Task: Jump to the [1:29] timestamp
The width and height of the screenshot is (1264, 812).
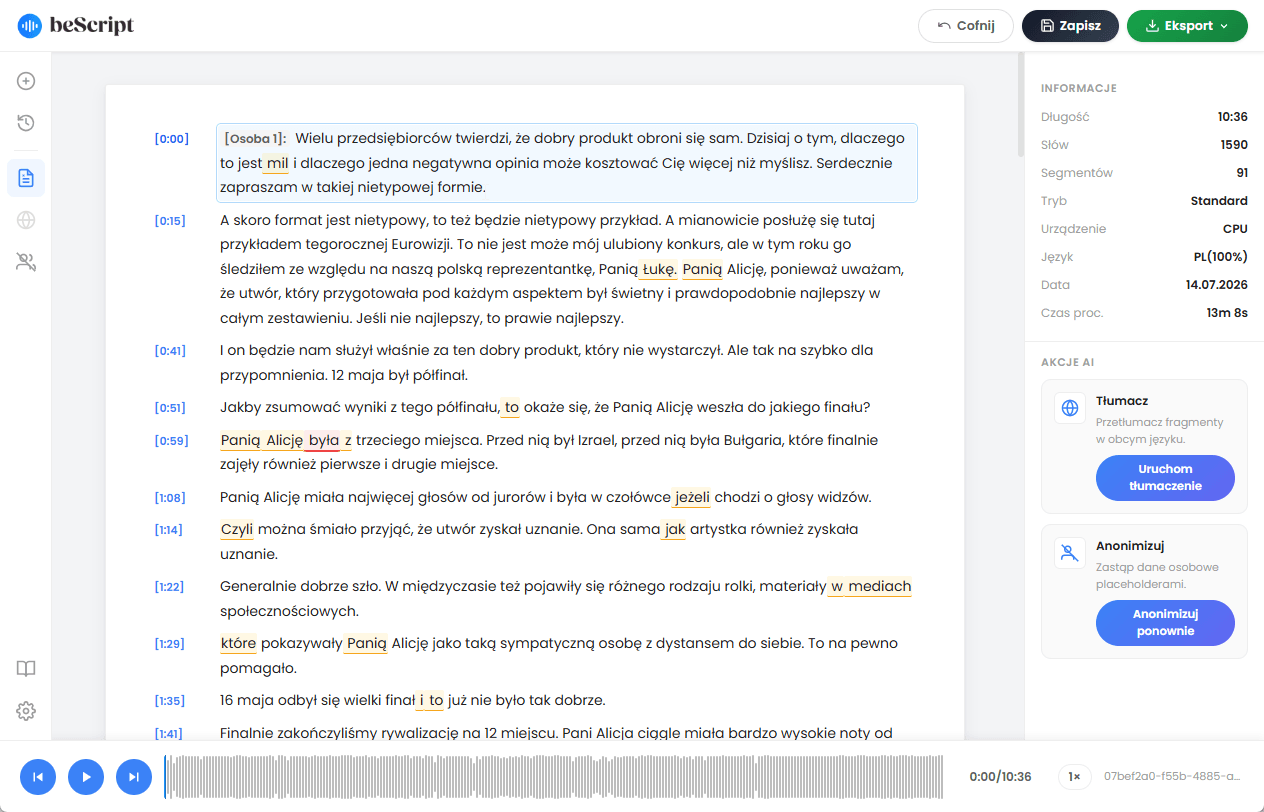Action: tap(169, 644)
